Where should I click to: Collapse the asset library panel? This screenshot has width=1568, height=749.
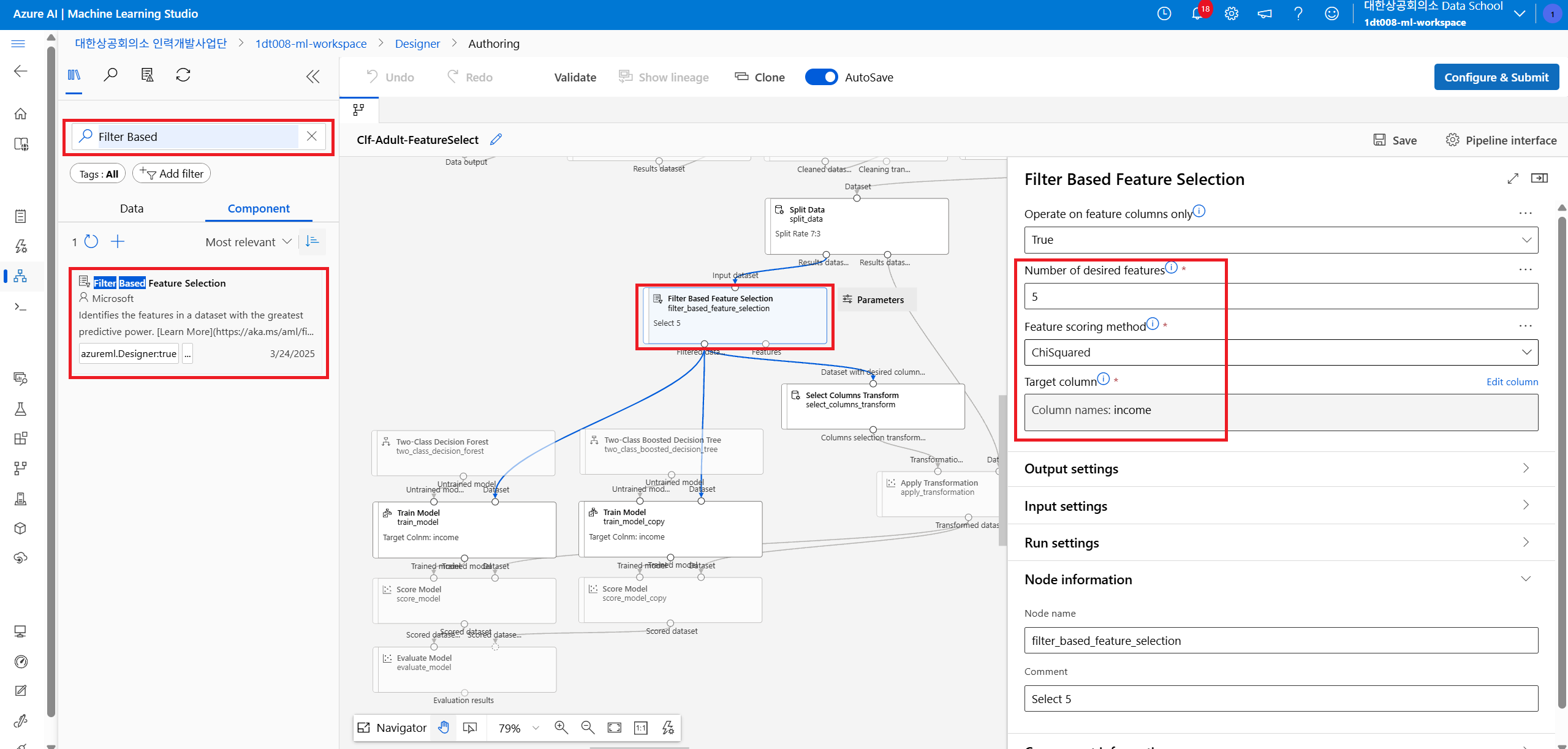312,77
